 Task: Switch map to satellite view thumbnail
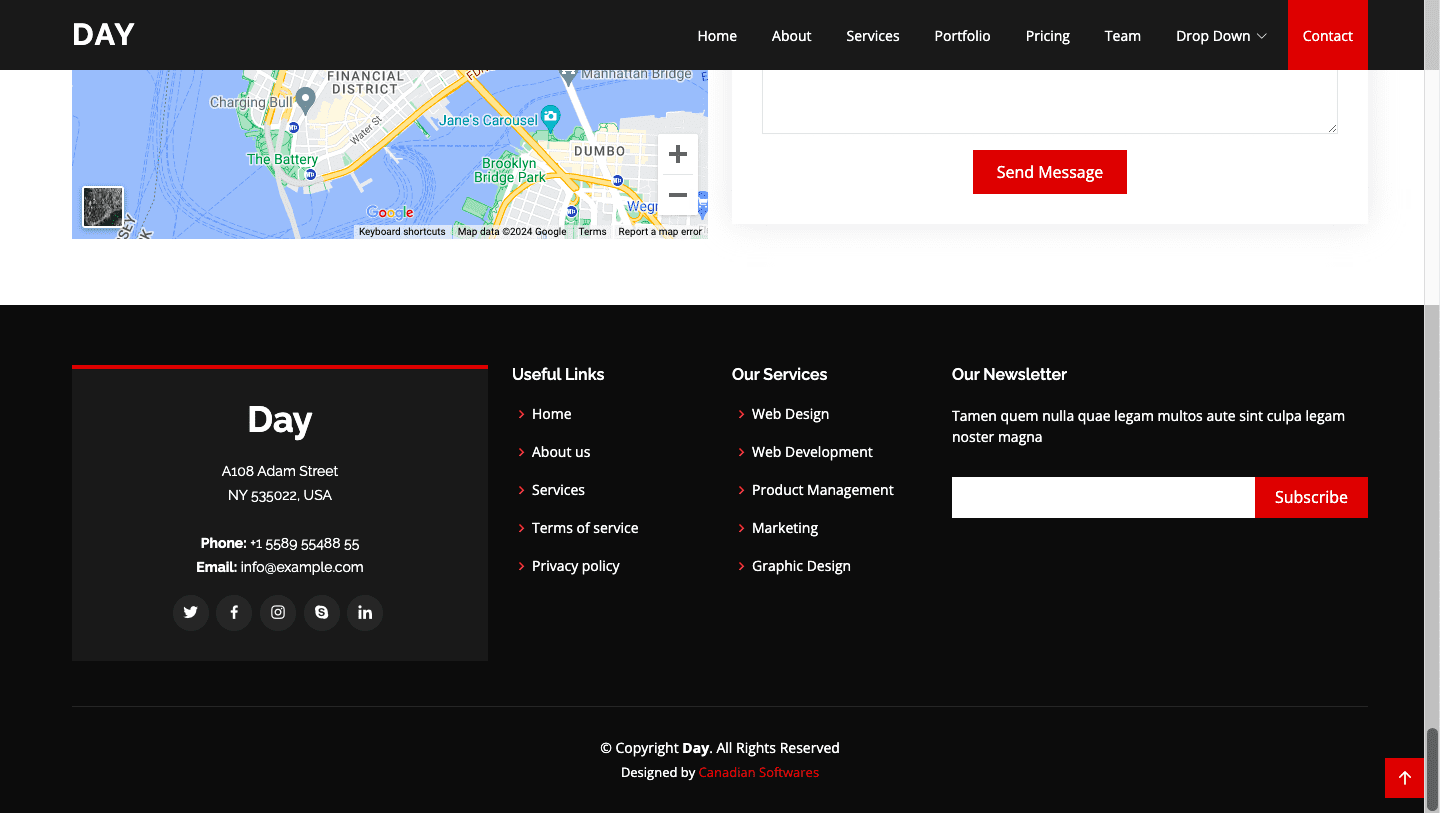pos(103,207)
